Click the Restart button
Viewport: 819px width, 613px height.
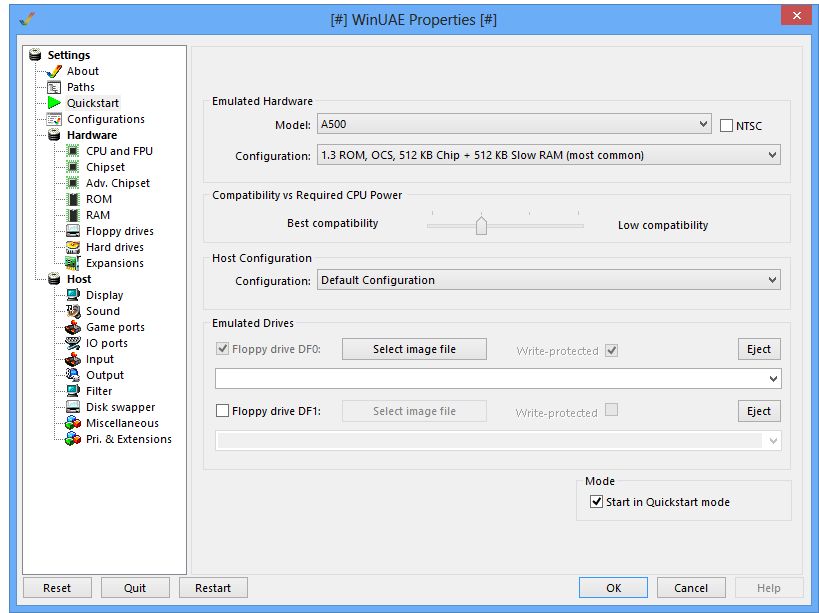[213, 588]
